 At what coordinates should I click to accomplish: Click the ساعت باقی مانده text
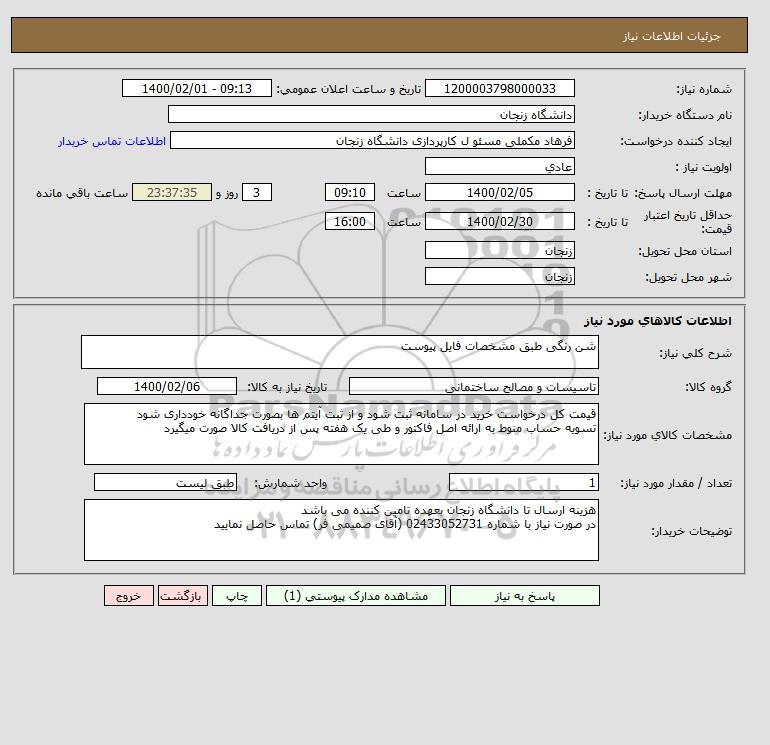click(x=82, y=193)
